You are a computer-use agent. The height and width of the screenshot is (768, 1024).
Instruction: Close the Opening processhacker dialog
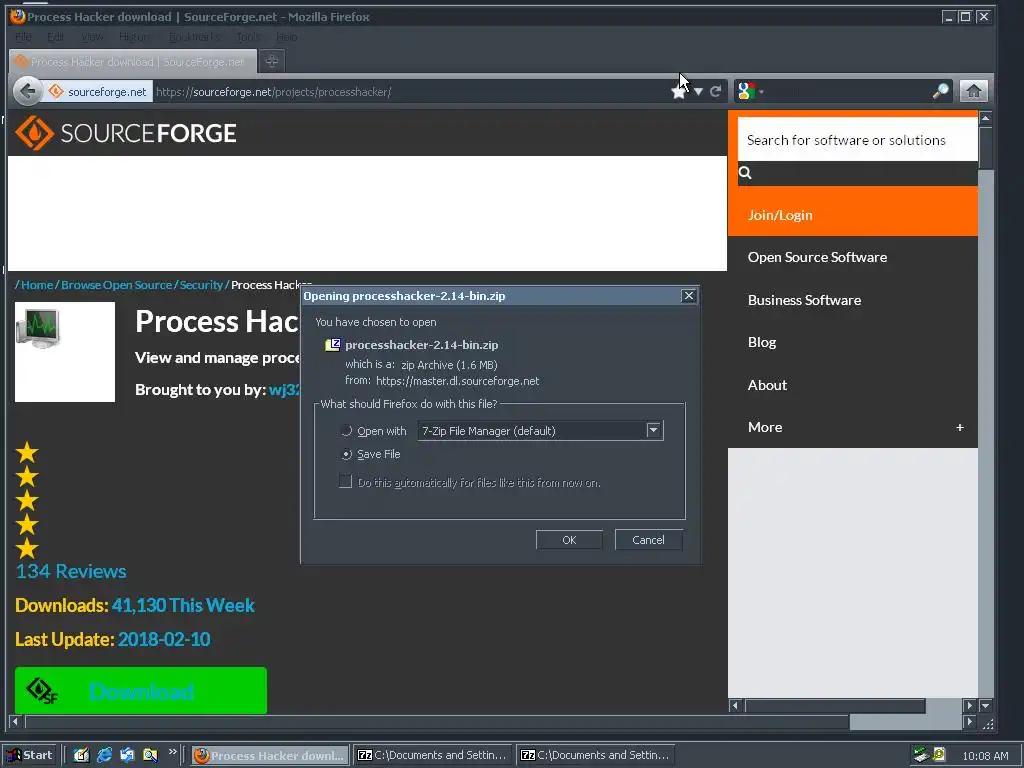[x=688, y=296]
